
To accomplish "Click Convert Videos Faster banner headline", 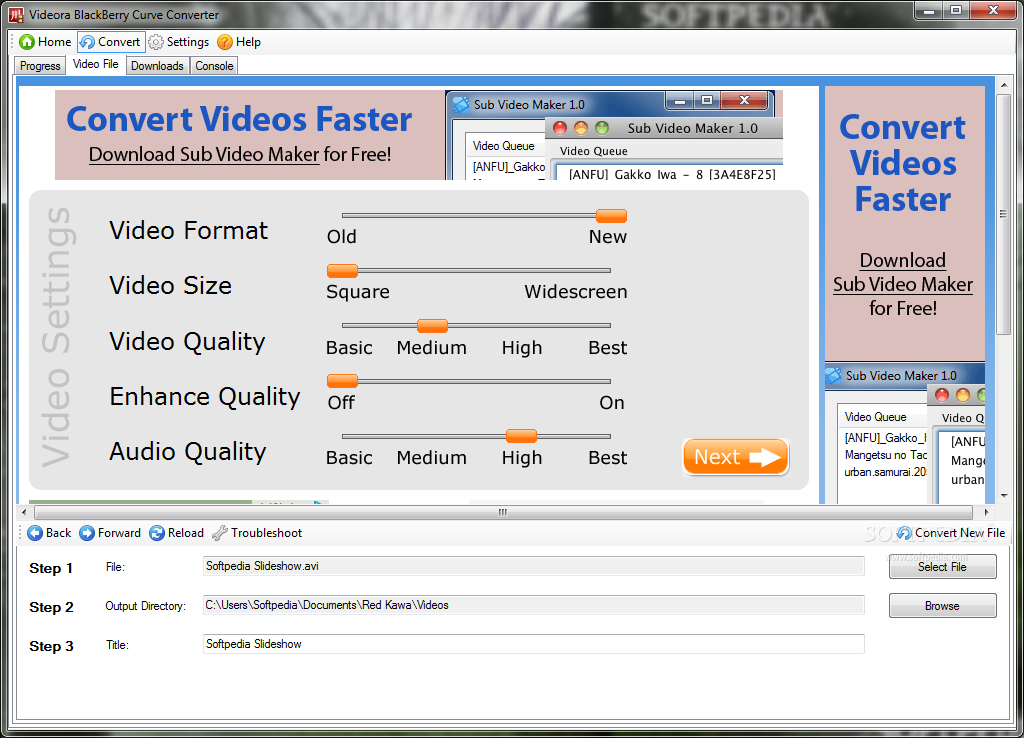I will coord(239,119).
